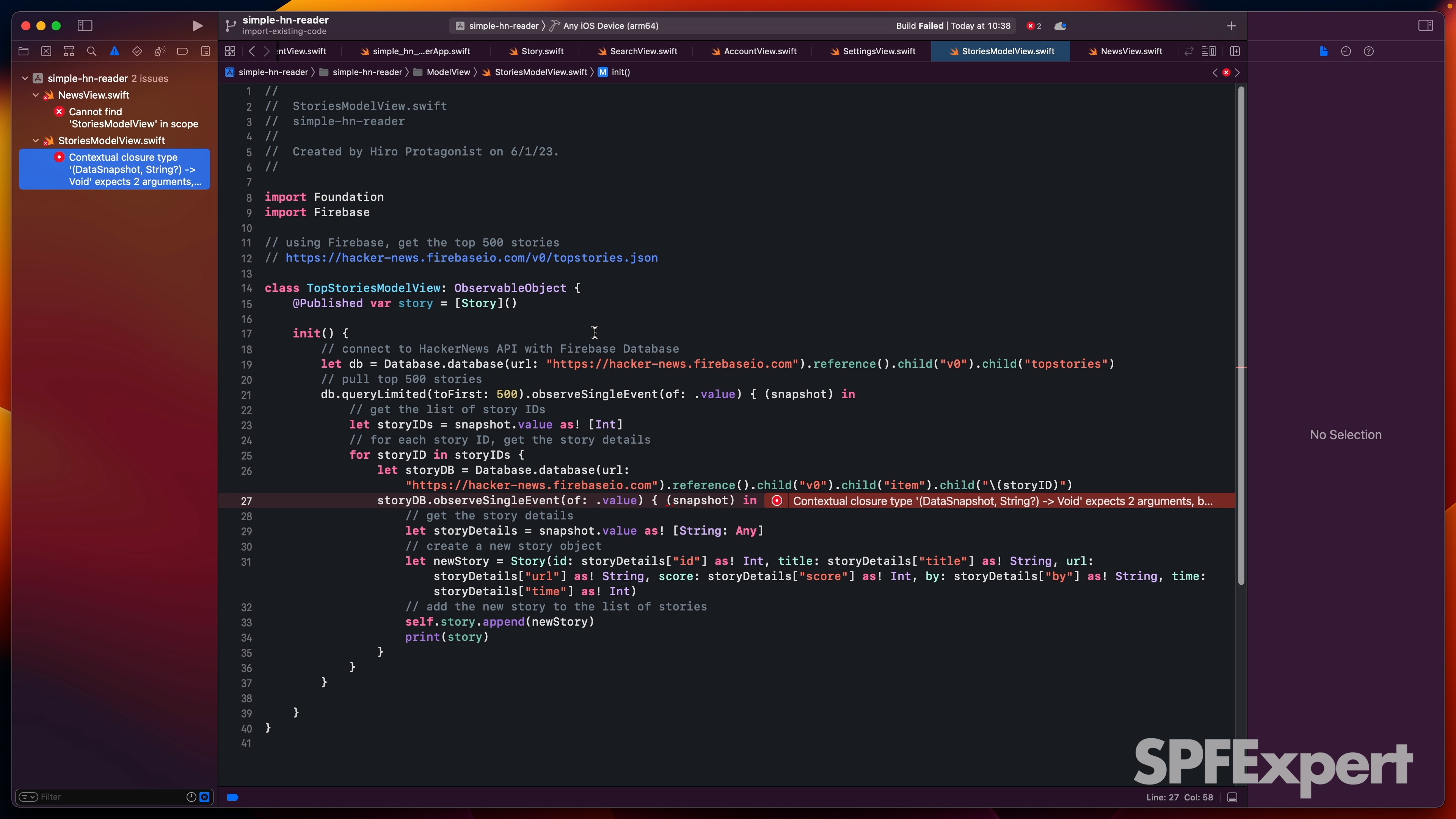
Task: Click 'Cannot find StoriesModelView' error link
Action: pos(131,117)
